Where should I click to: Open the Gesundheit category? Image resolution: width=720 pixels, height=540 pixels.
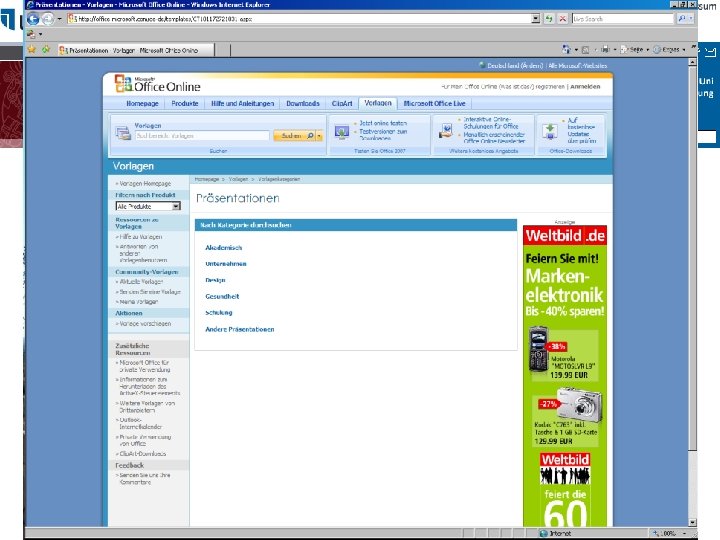click(222, 297)
